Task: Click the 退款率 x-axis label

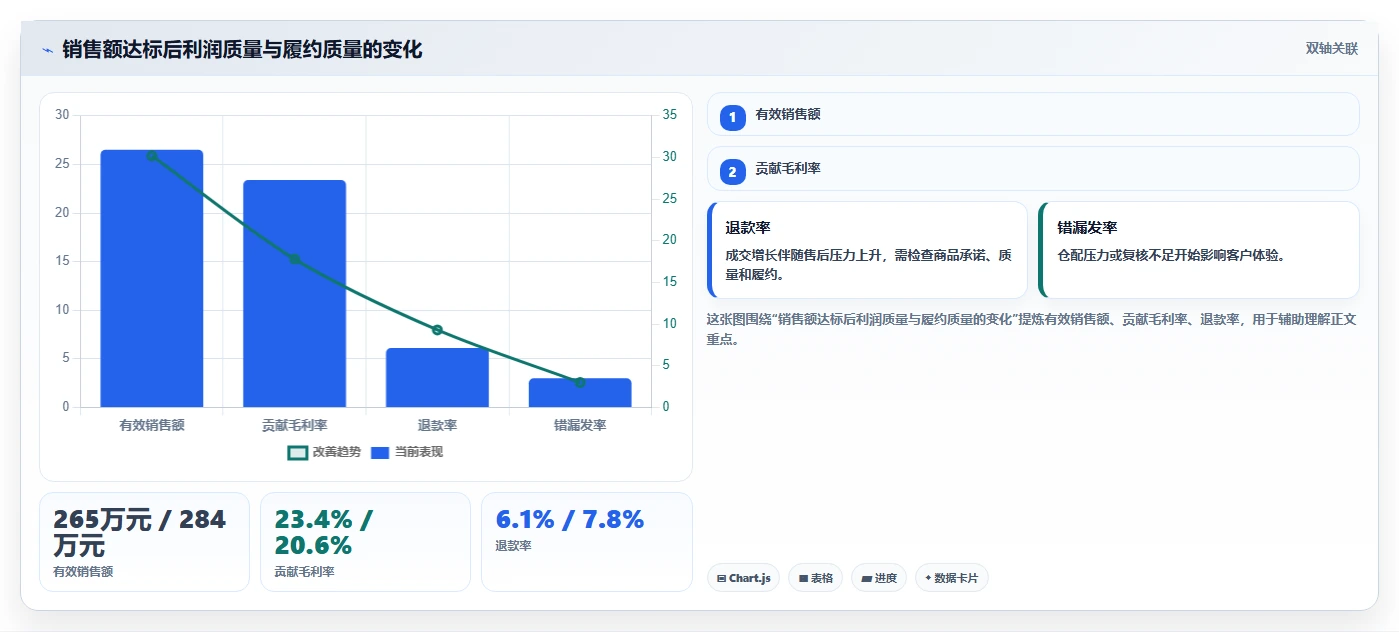Action: click(437, 425)
